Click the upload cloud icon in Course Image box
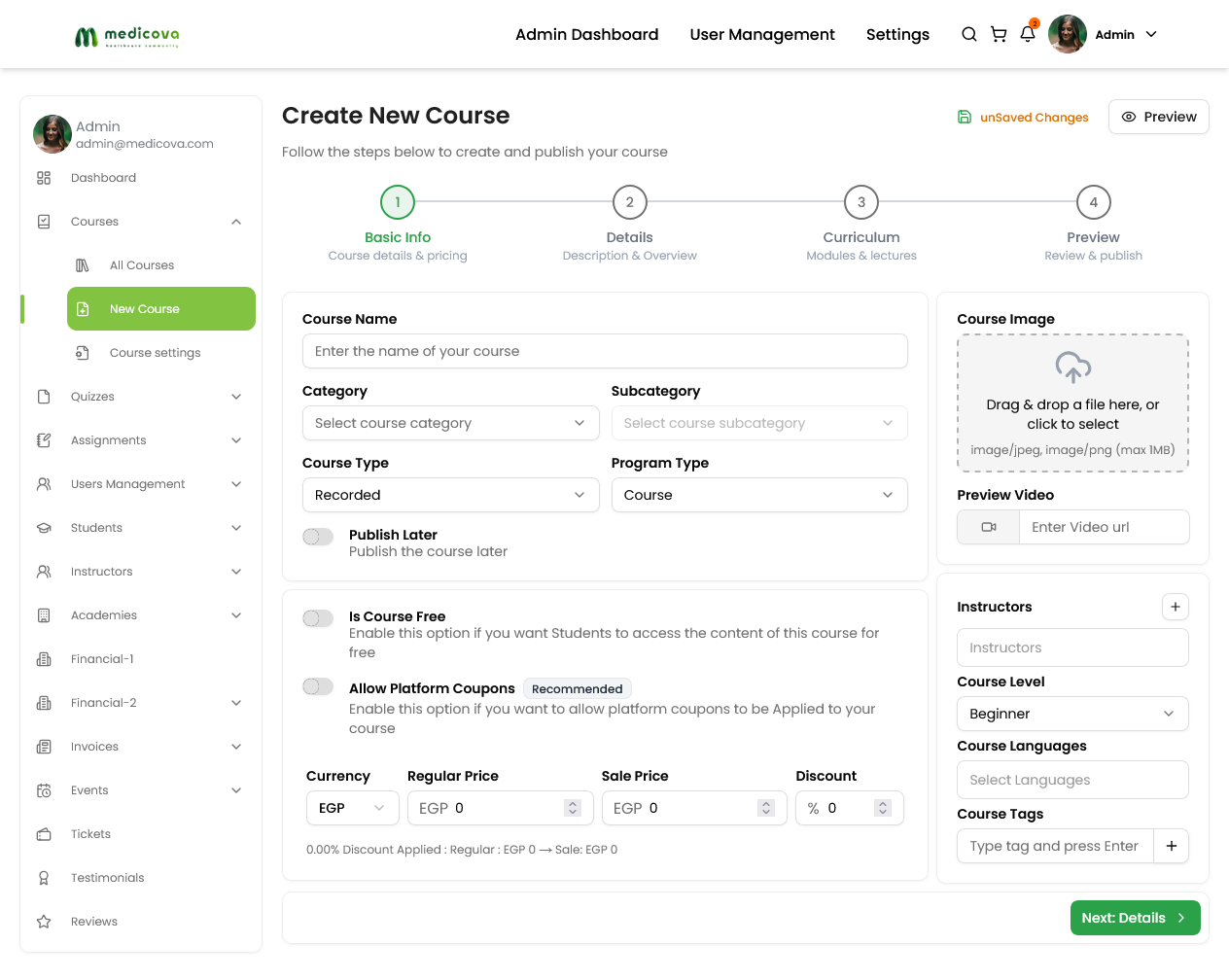1229x980 pixels. point(1072,368)
